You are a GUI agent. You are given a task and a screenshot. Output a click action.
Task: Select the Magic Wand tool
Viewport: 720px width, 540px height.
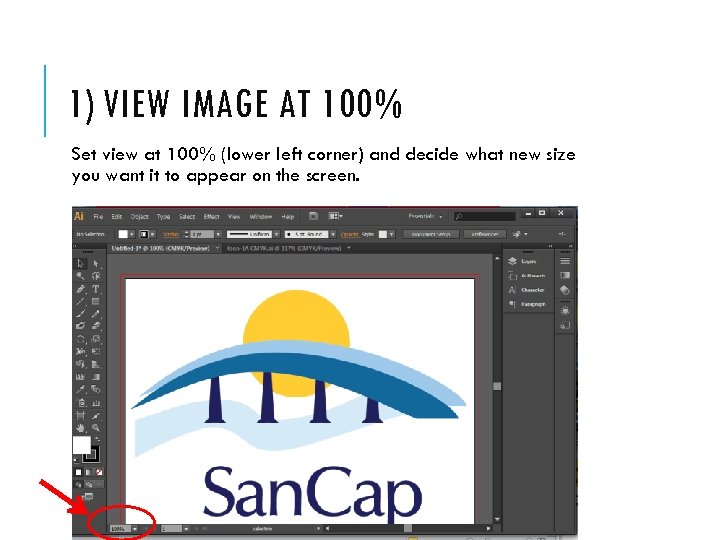click(80, 276)
